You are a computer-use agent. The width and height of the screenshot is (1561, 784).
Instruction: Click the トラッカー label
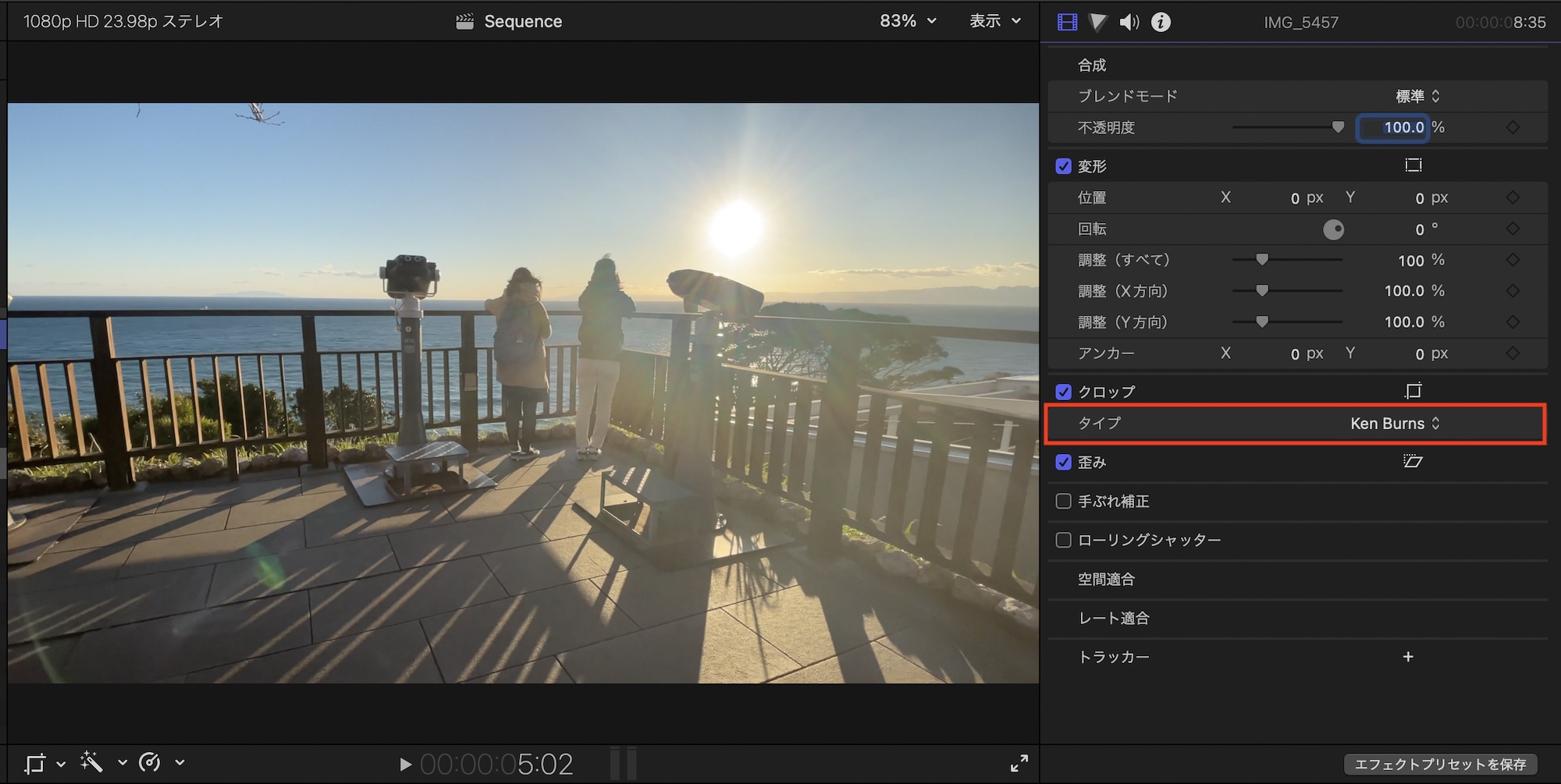1114,657
